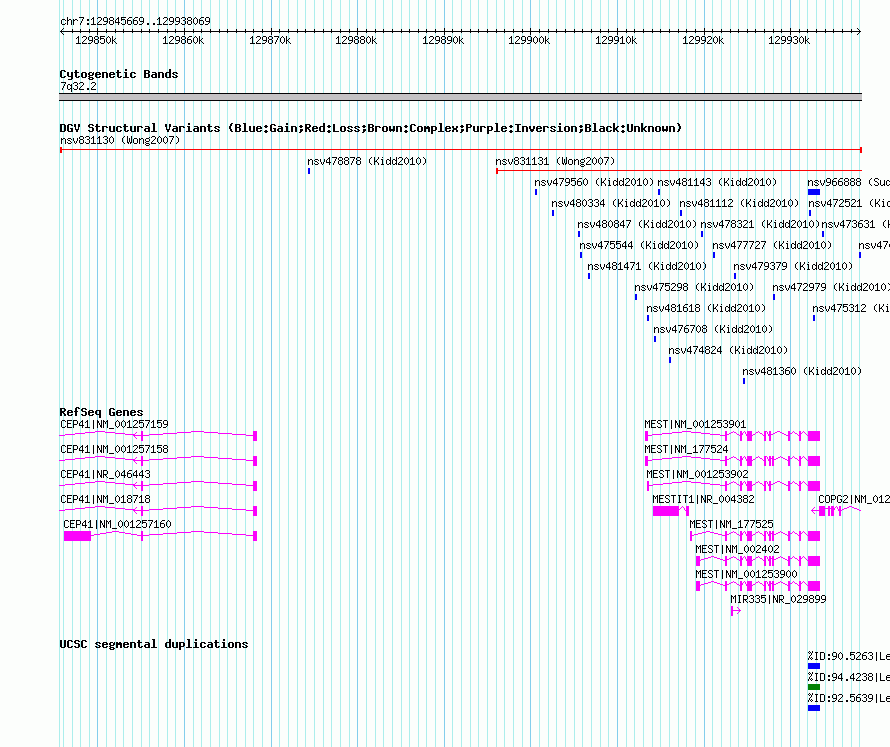Click the 129930k ruler tick label
Screen dimensions: 890x747
pyautogui.click(x=789, y=40)
